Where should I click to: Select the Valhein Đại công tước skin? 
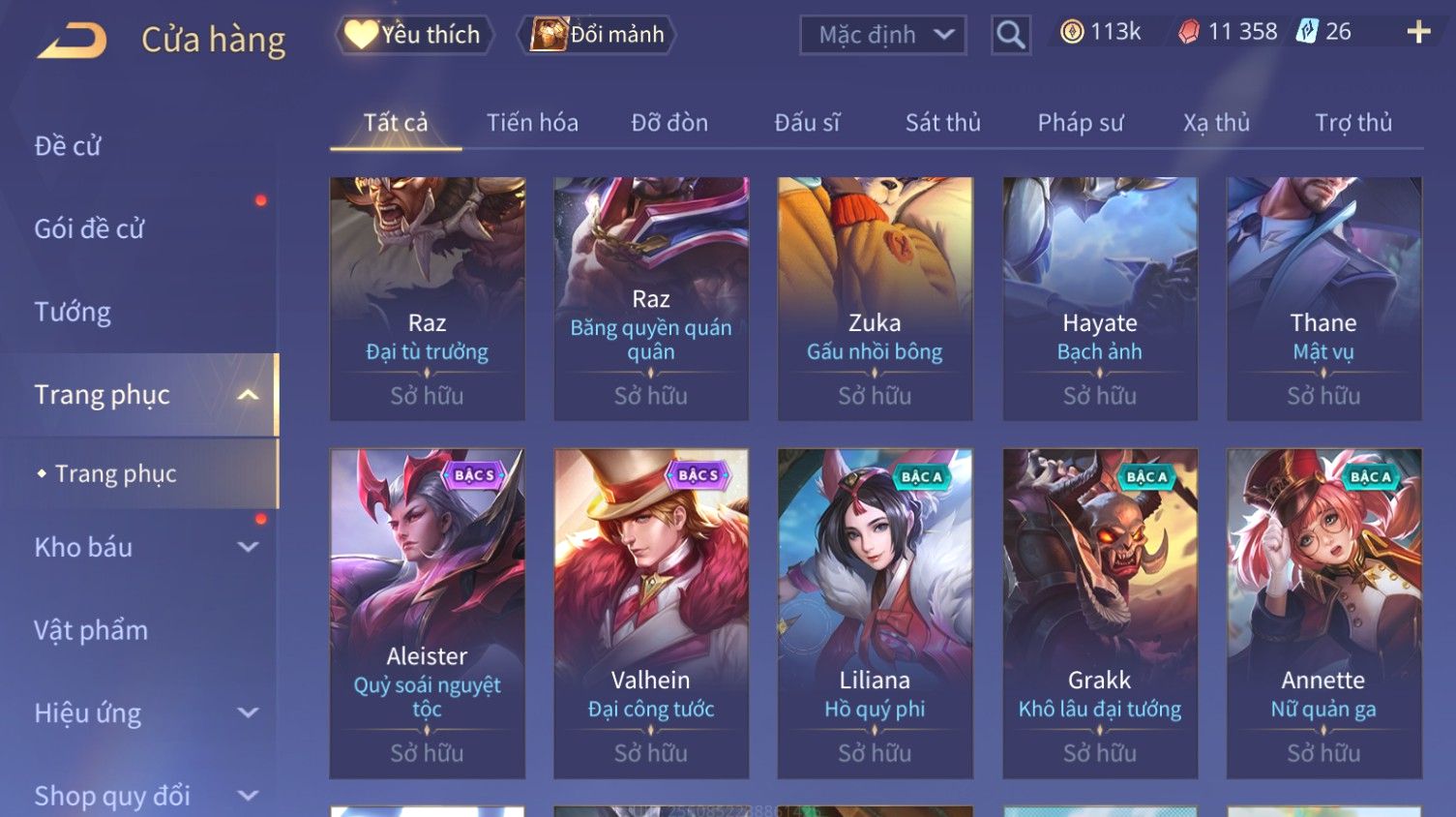(x=651, y=614)
